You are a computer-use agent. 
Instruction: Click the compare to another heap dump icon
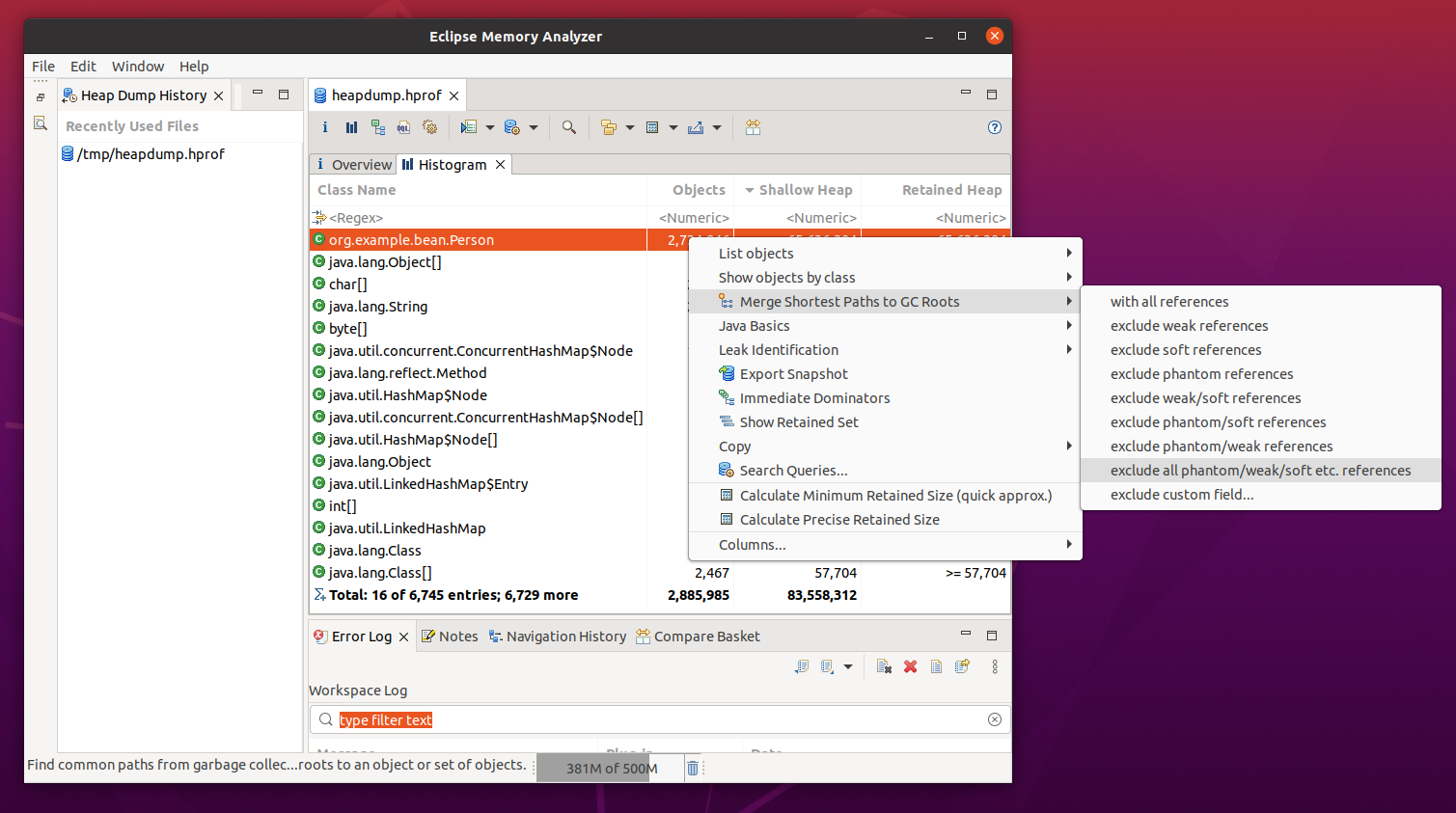(x=754, y=127)
